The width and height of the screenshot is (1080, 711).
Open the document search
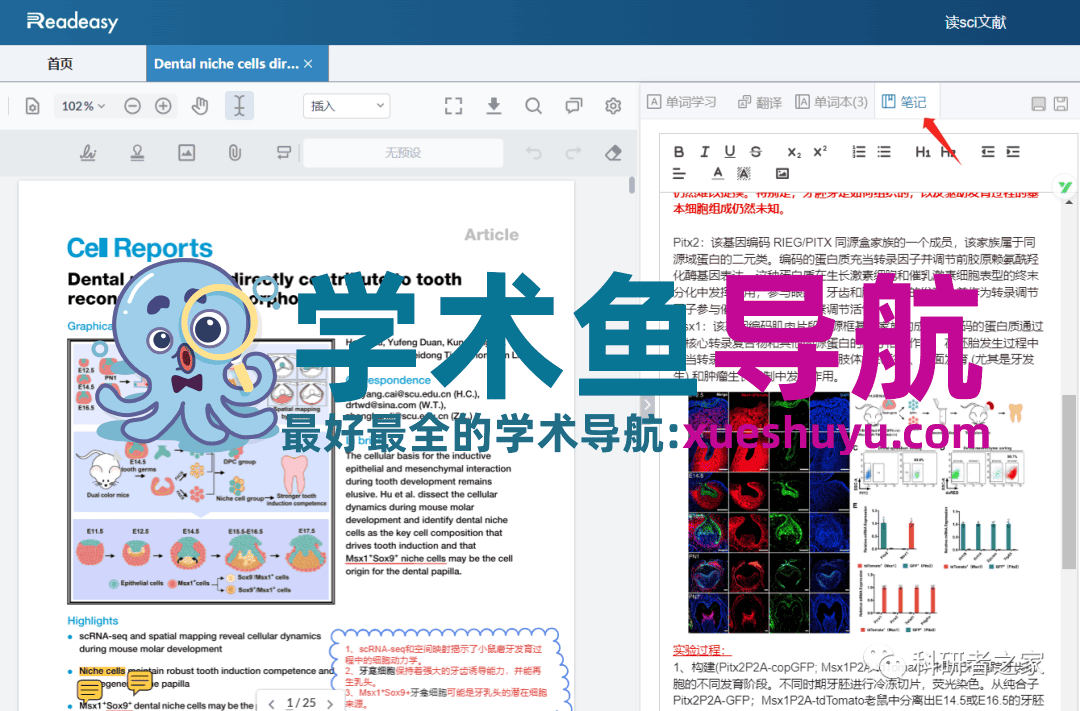[532, 106]
